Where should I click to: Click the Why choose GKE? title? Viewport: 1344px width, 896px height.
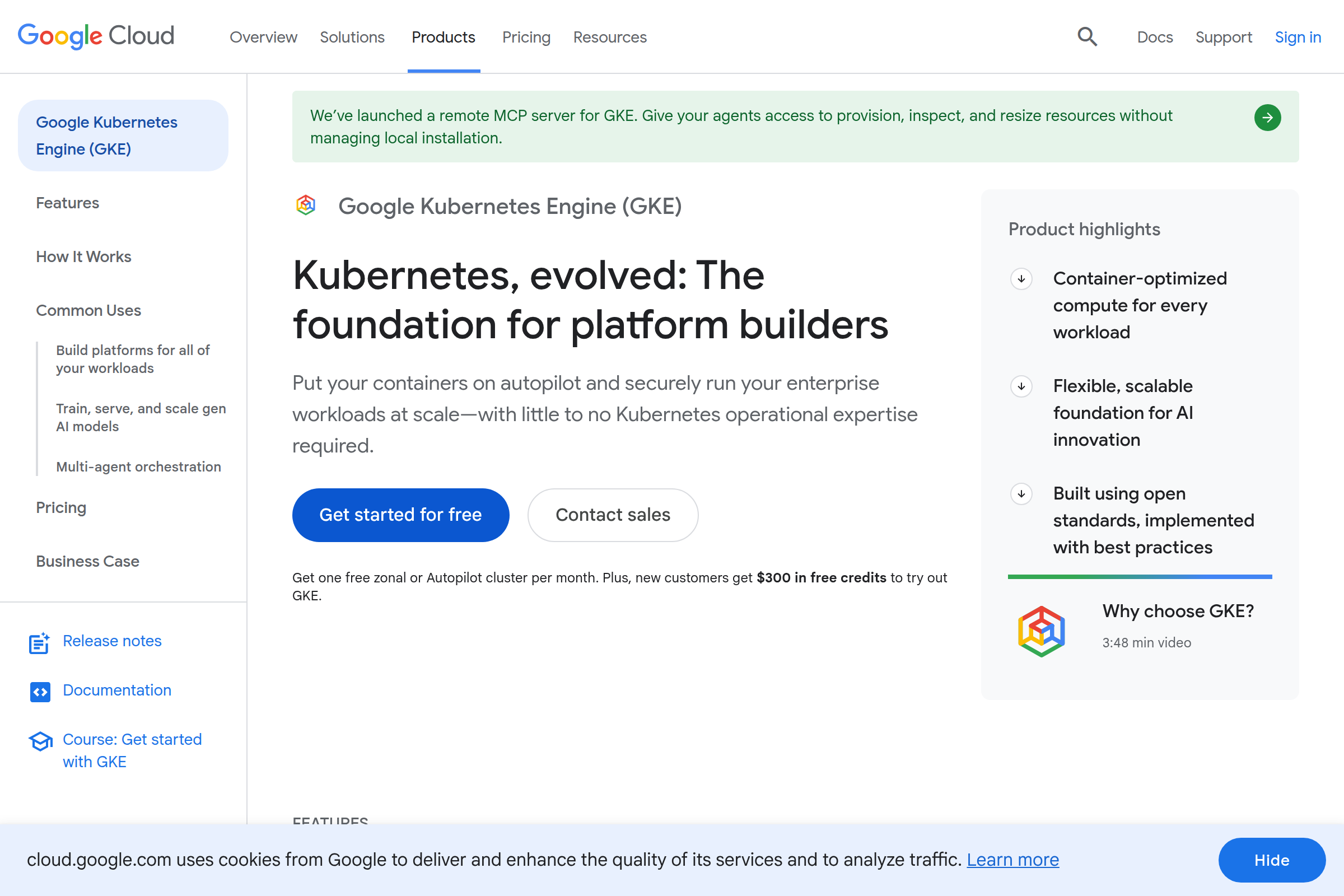(x=1178, y=611)
